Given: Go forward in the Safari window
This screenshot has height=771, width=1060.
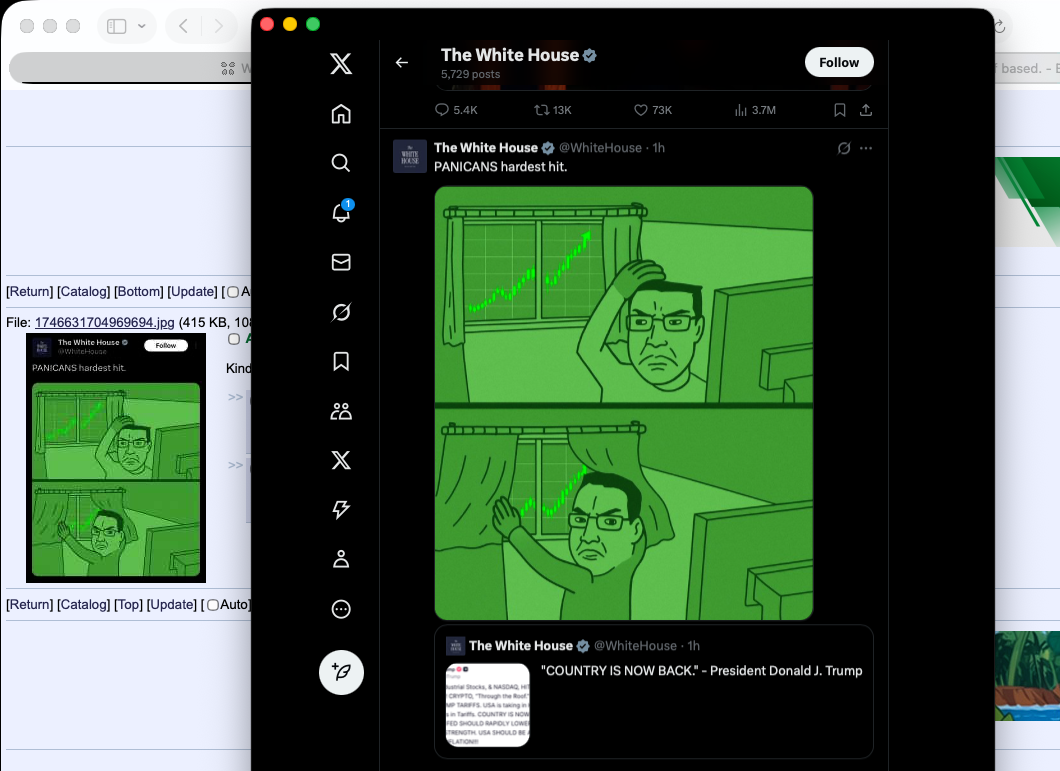Looking at the screenshot, I should 218,26.
